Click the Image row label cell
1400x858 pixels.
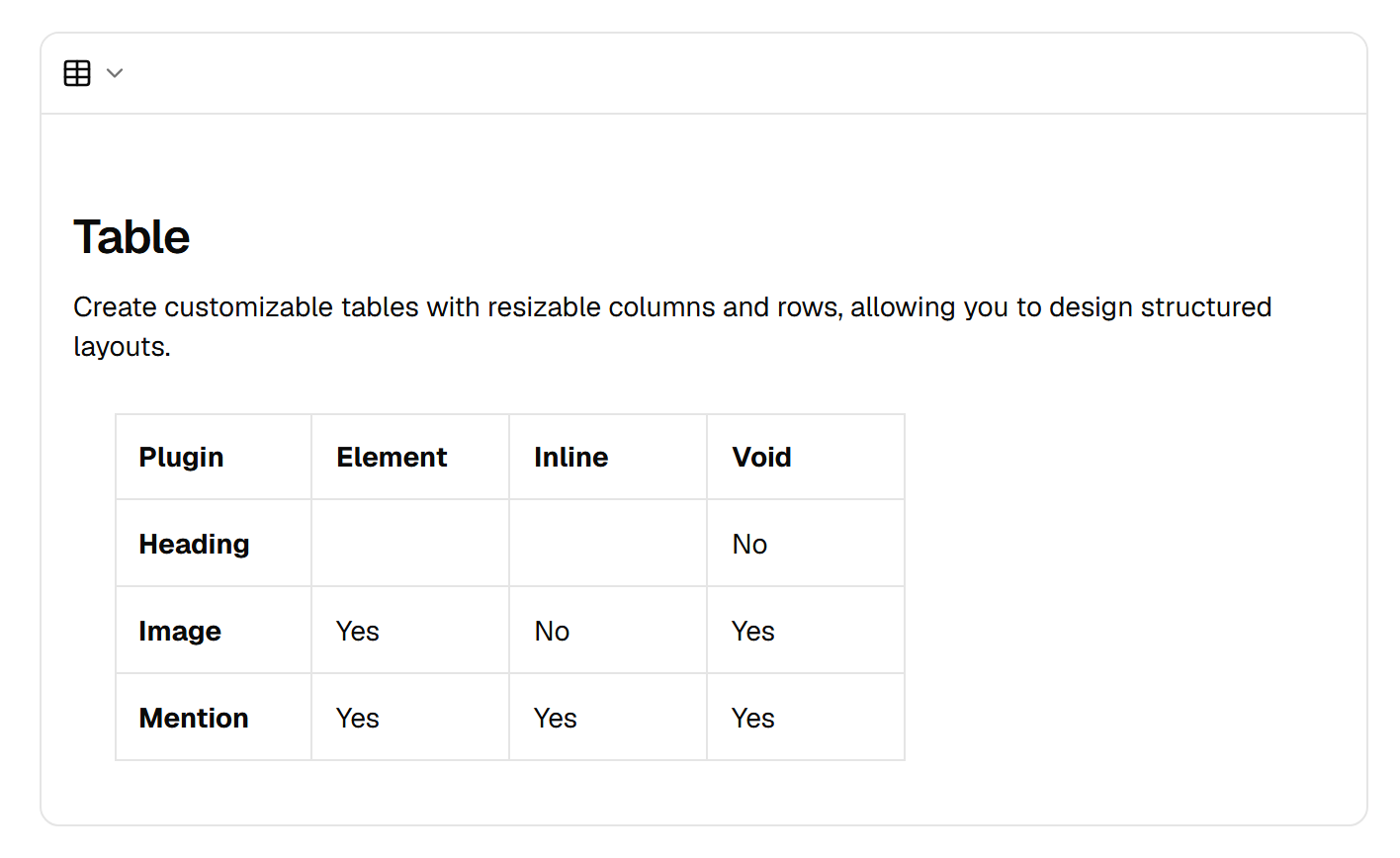(x=214, y=631)
